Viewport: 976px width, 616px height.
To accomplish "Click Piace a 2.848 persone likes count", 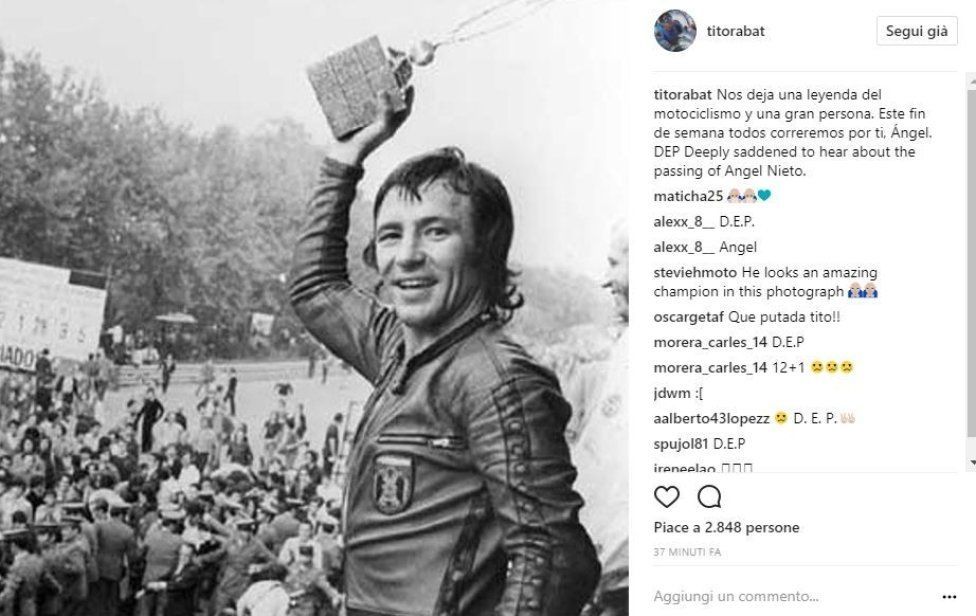I will 726,527.
